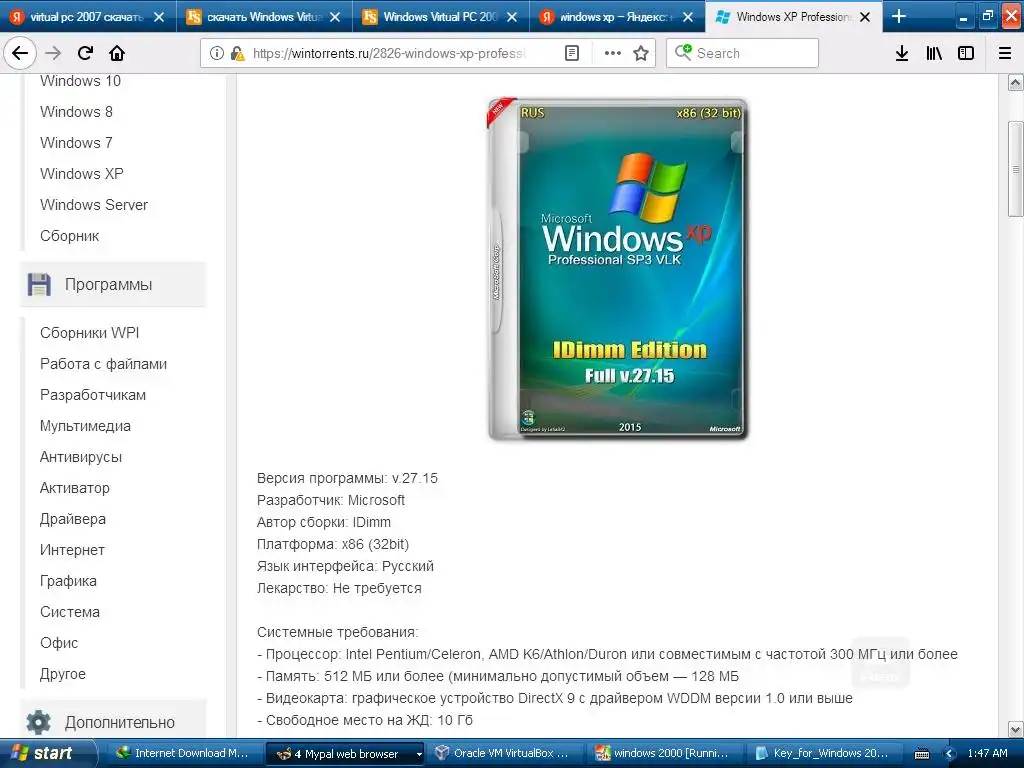Reload the current page
Viewport: 1024px width, 768px height.
tap(85, 53)
